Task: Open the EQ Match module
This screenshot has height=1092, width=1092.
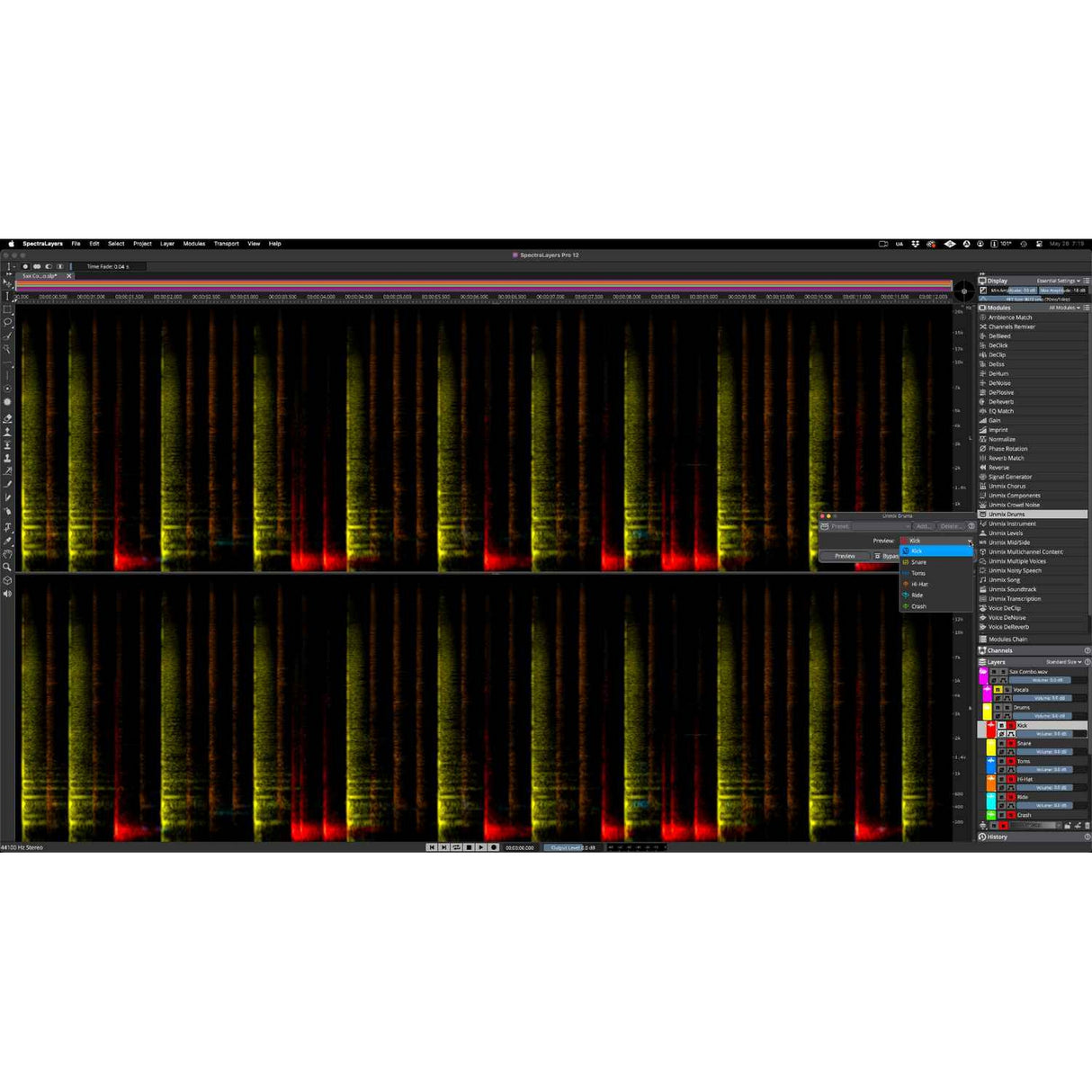Action: [x=1002, y=410]
